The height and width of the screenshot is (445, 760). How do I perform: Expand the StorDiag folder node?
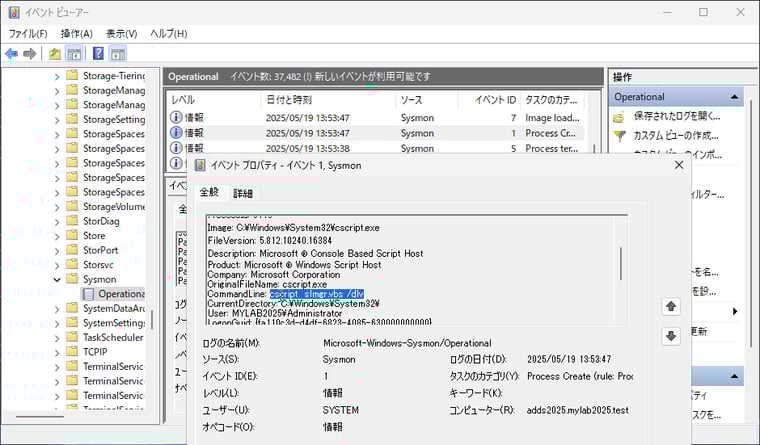(56, 222)
